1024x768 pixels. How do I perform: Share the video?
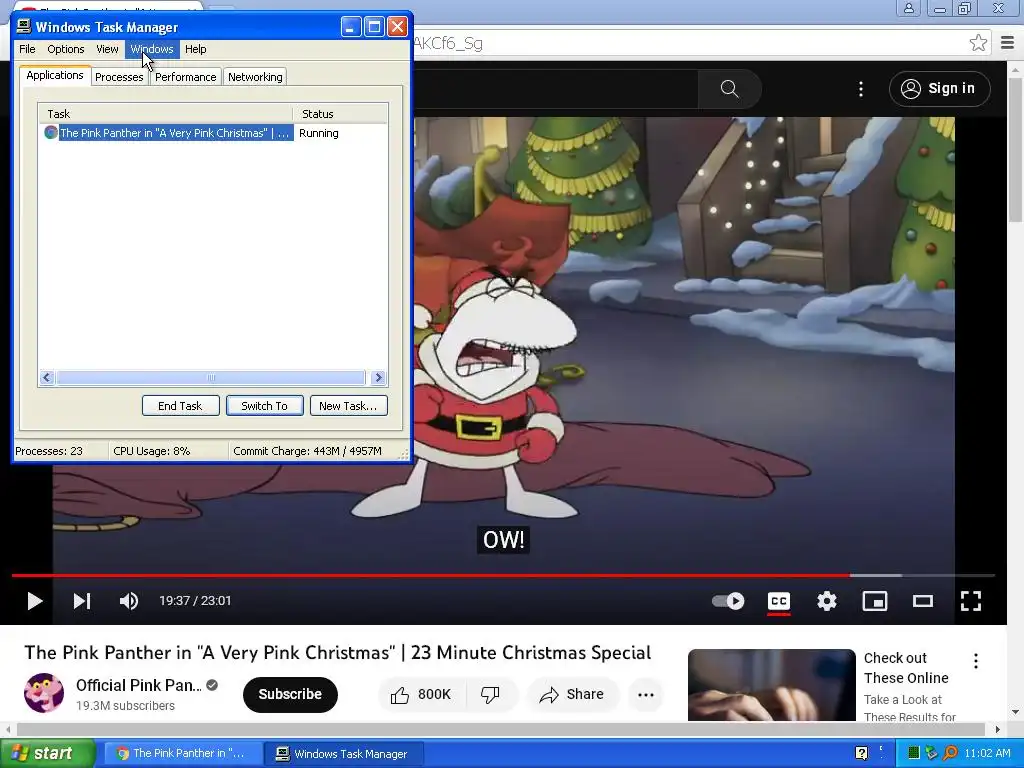(x=571, y=694)
